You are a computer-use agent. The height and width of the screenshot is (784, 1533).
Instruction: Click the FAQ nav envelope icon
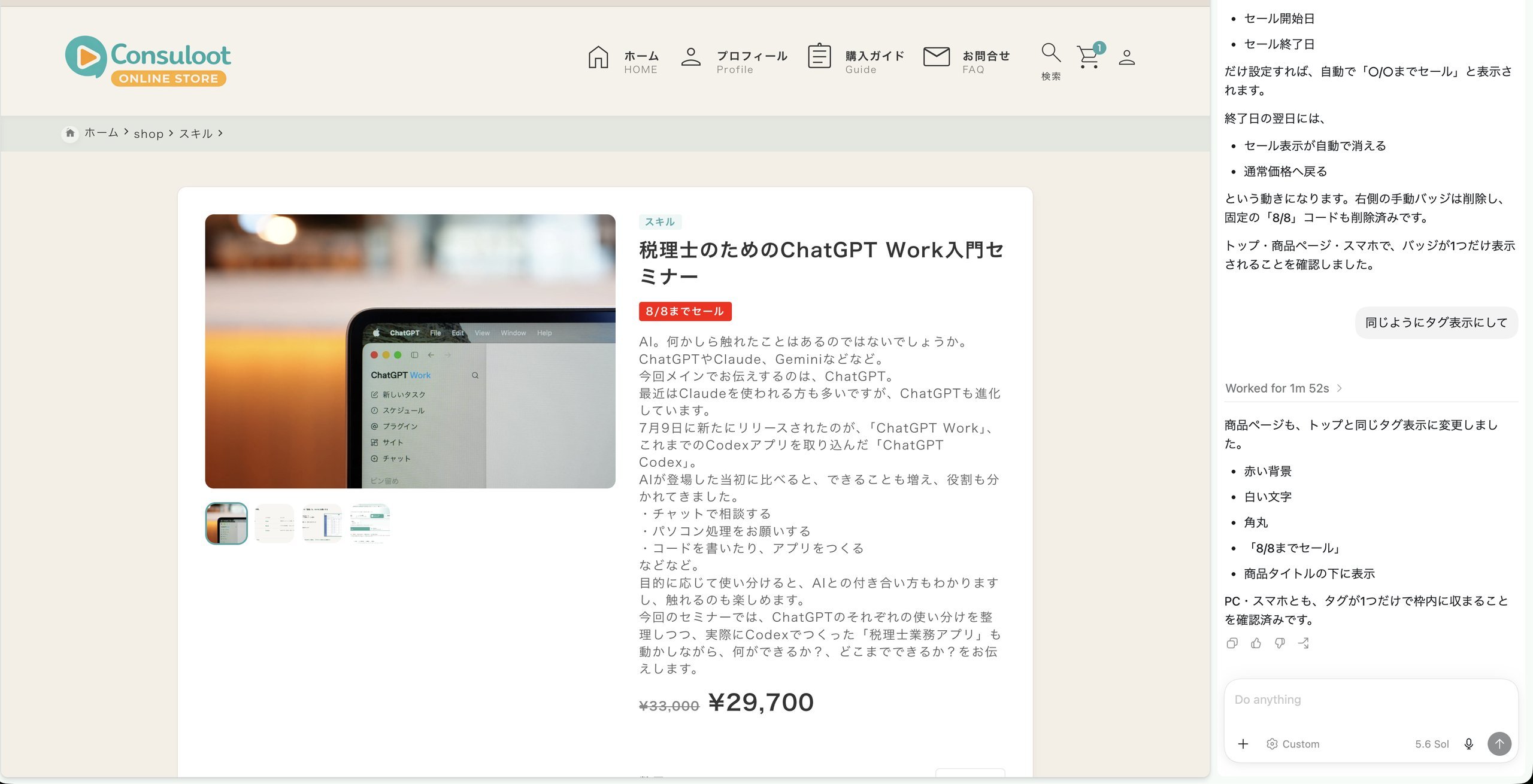tap(937, 57)
